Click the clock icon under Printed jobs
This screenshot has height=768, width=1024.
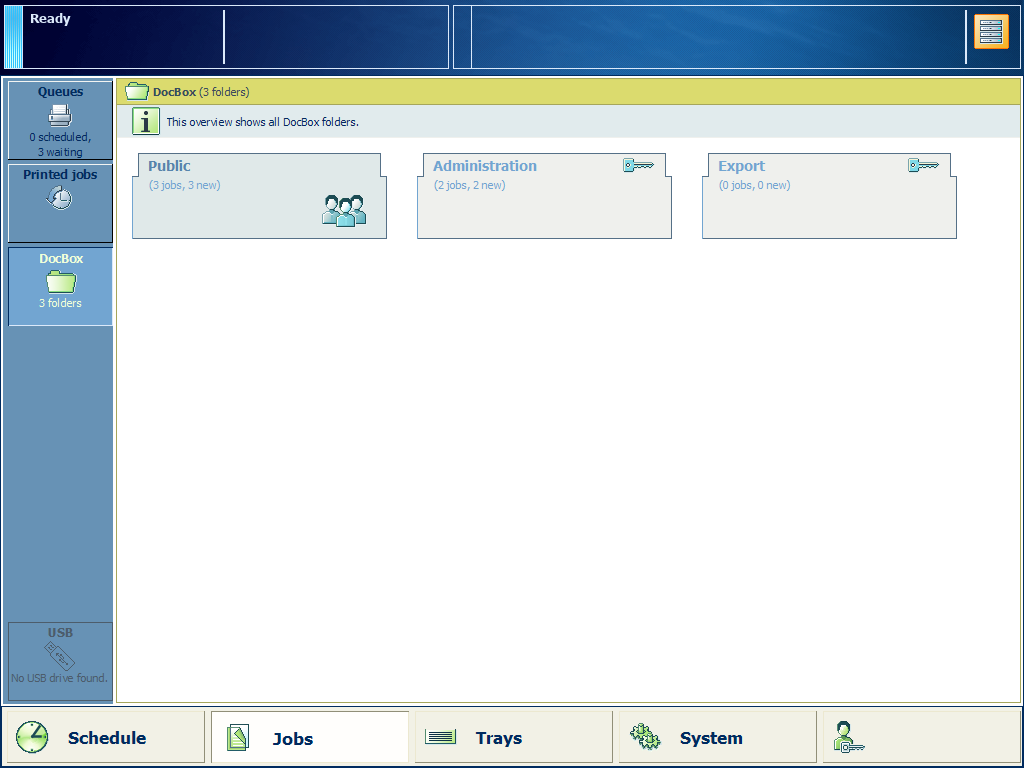(59, 197)
